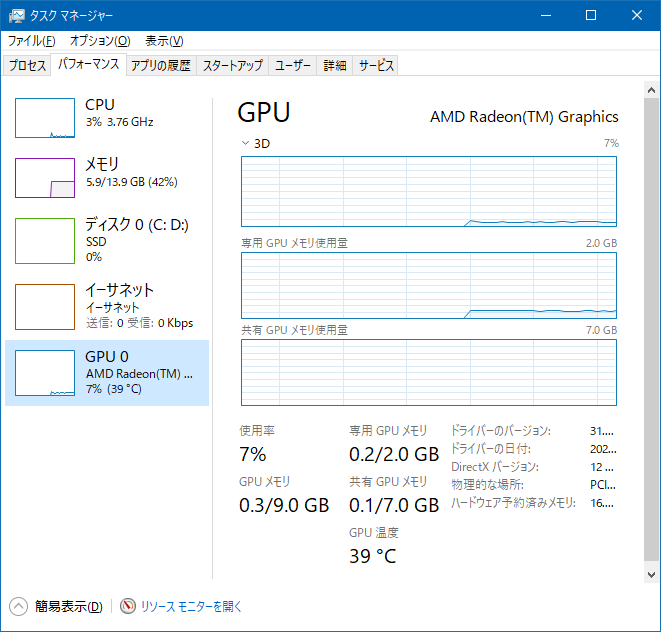Screen dimensions: 661x632
Task: Click the GPU 温度 39 °C value
Action: pos(373,556)
